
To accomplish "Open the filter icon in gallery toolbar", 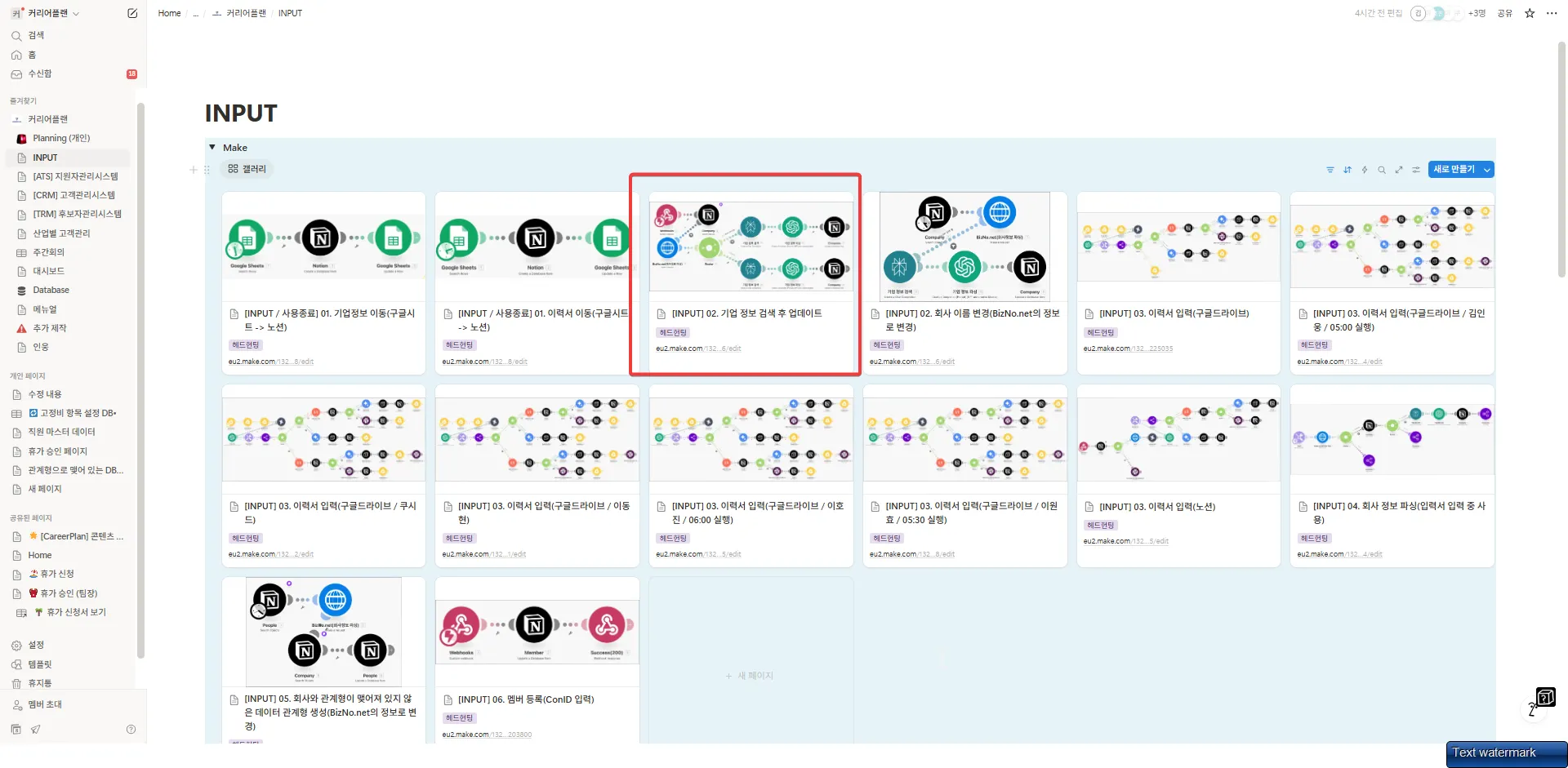I will pyautogui.click(x=1330, y=170).
